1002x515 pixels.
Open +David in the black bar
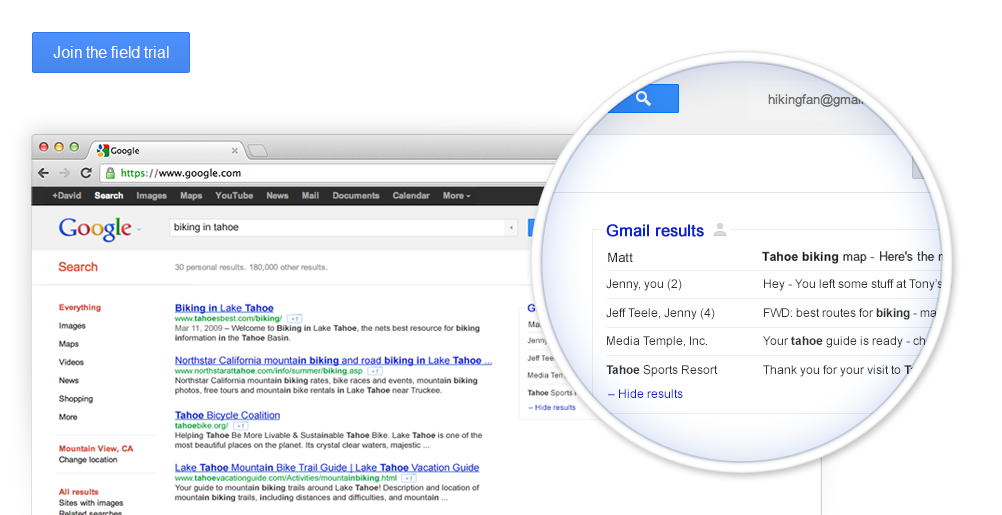coord(66,196)
